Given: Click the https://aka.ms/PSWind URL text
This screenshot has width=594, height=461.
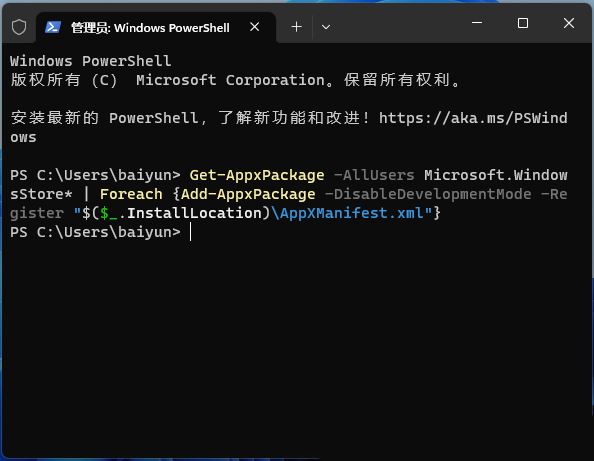Looking at the screenshot, I should coord(473,118).
